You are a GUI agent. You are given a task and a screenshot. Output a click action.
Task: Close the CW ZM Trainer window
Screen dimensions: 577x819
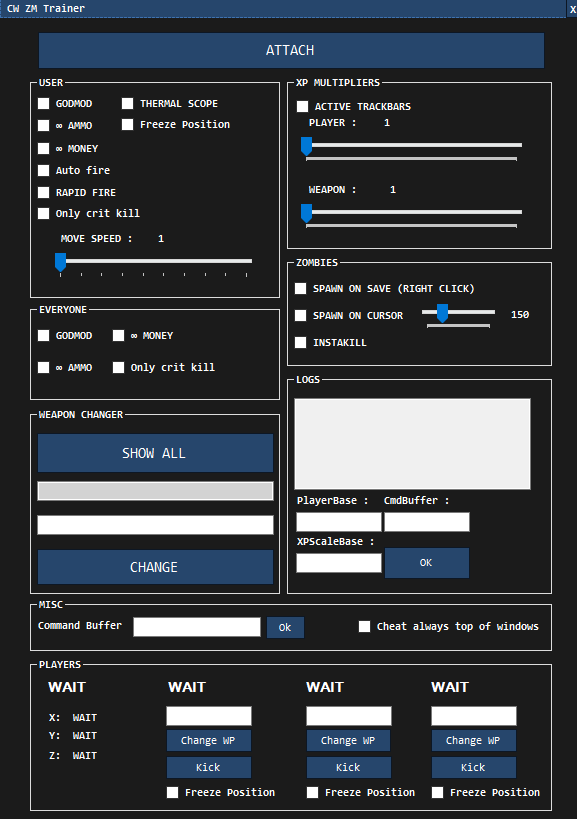click(572, 9)
